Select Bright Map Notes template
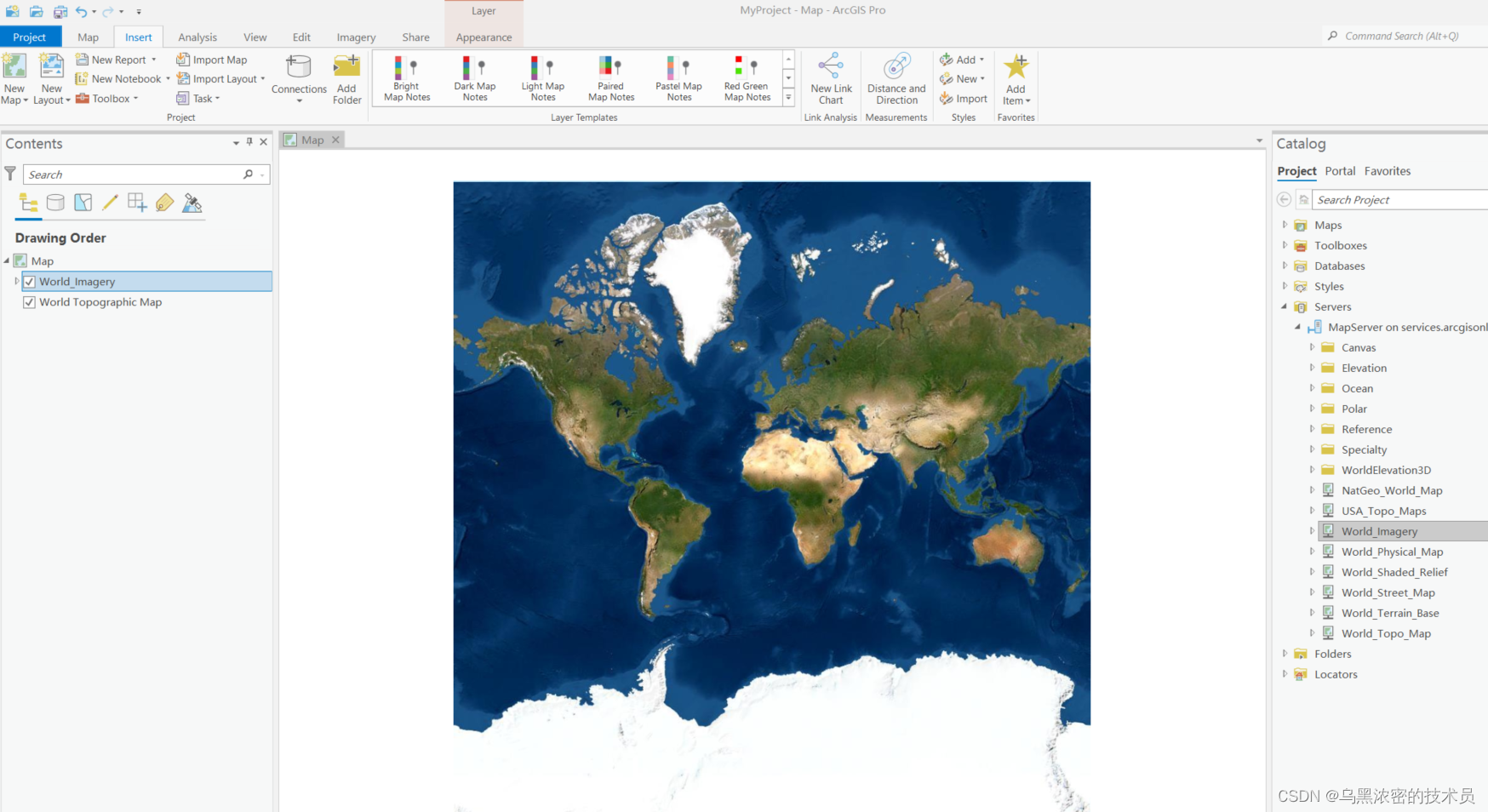Image resolution: width=1488 pixels, height=812 pixels. [407, 78]
